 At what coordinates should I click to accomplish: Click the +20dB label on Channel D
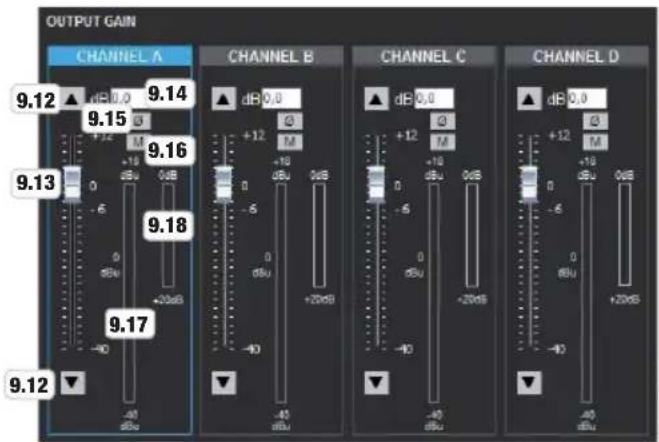coord(624,300)
